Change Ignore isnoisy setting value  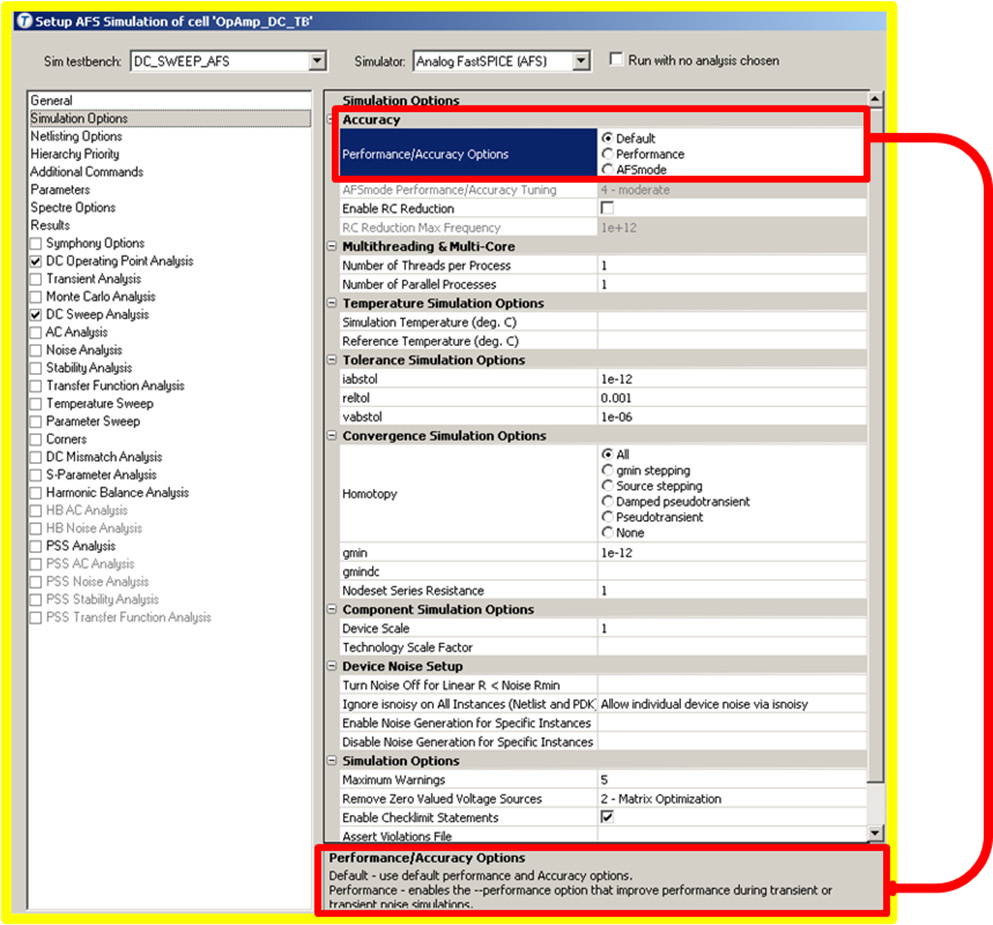[731, 704]
